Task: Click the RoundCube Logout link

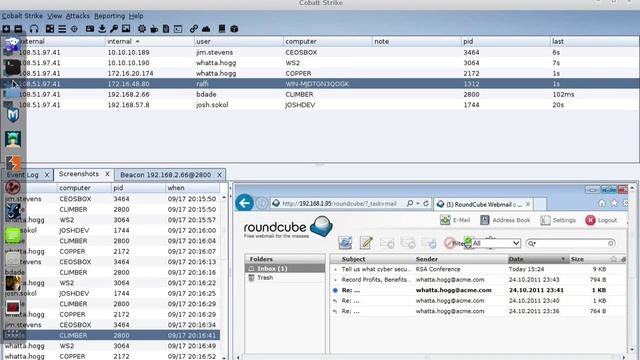Action: (x=601, y=220)
